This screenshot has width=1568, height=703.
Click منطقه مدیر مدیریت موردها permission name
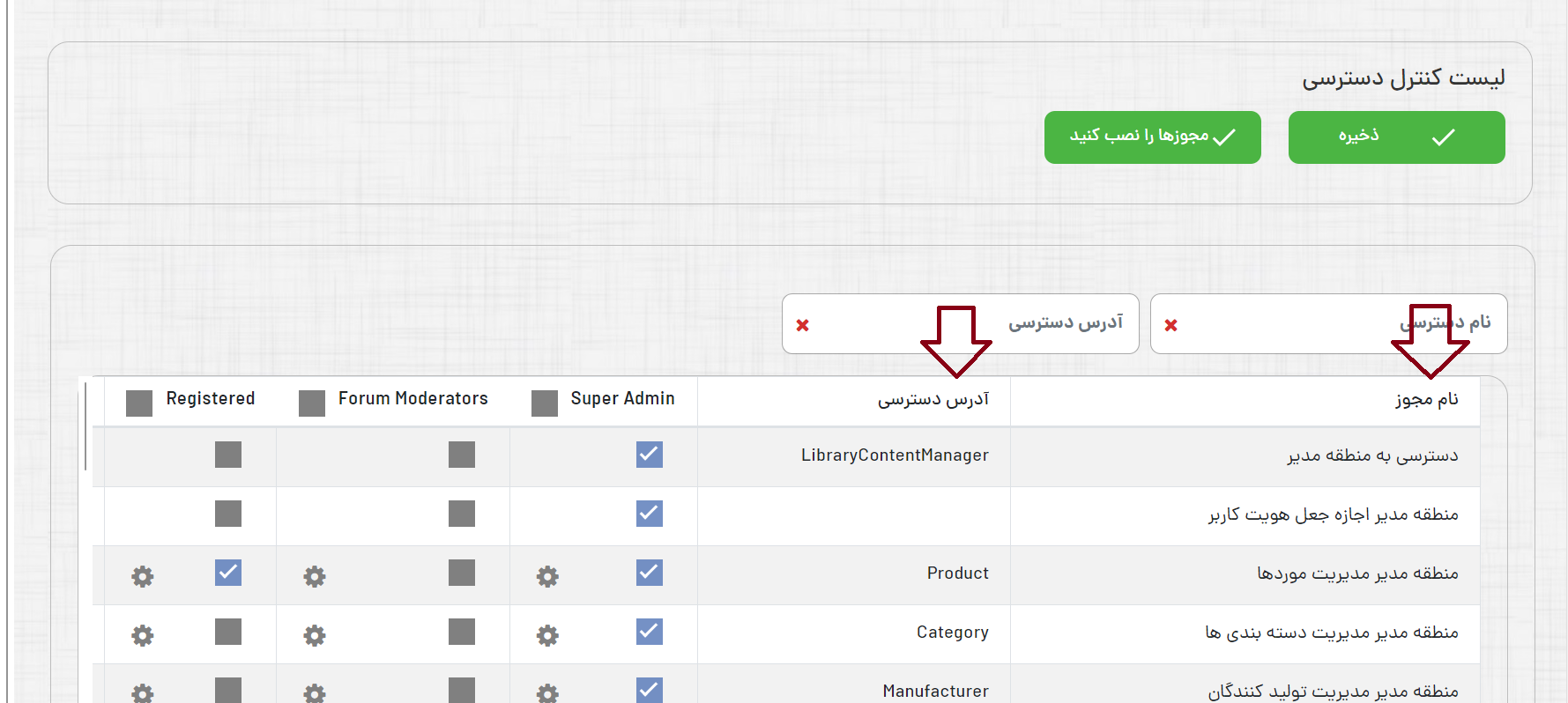pyautogui.click(x=1357, y=573)
